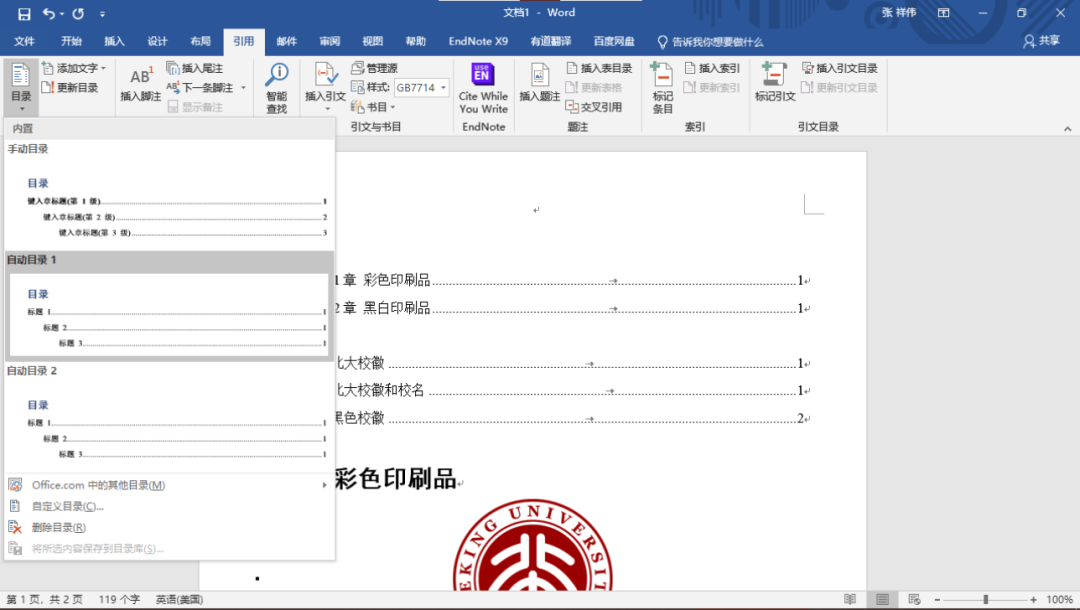Click TOC entry 1章 彩色印刷品

573,280
